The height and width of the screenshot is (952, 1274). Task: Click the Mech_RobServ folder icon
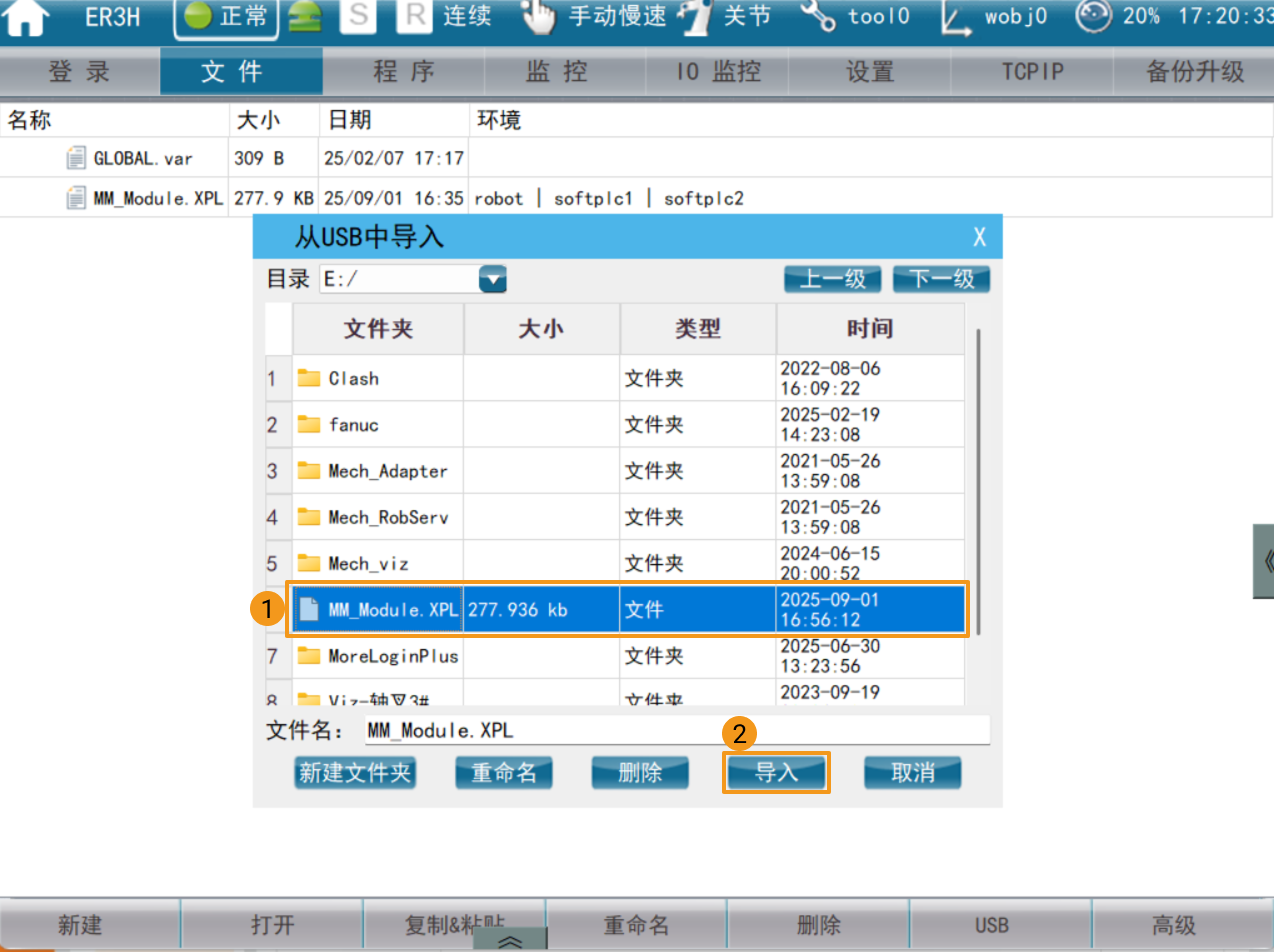309,517
